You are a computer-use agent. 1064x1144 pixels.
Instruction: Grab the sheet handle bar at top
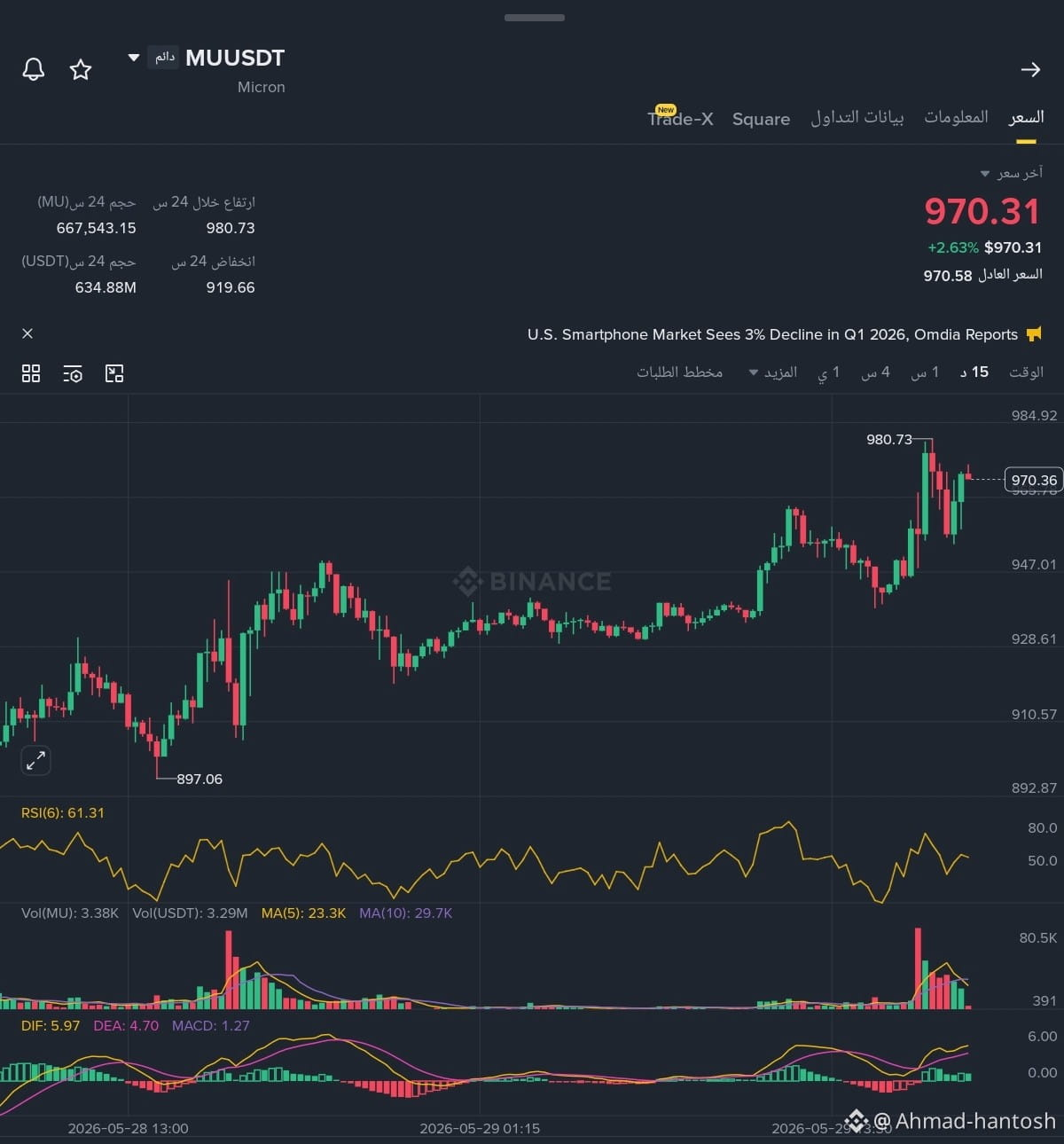coord(535,17)
